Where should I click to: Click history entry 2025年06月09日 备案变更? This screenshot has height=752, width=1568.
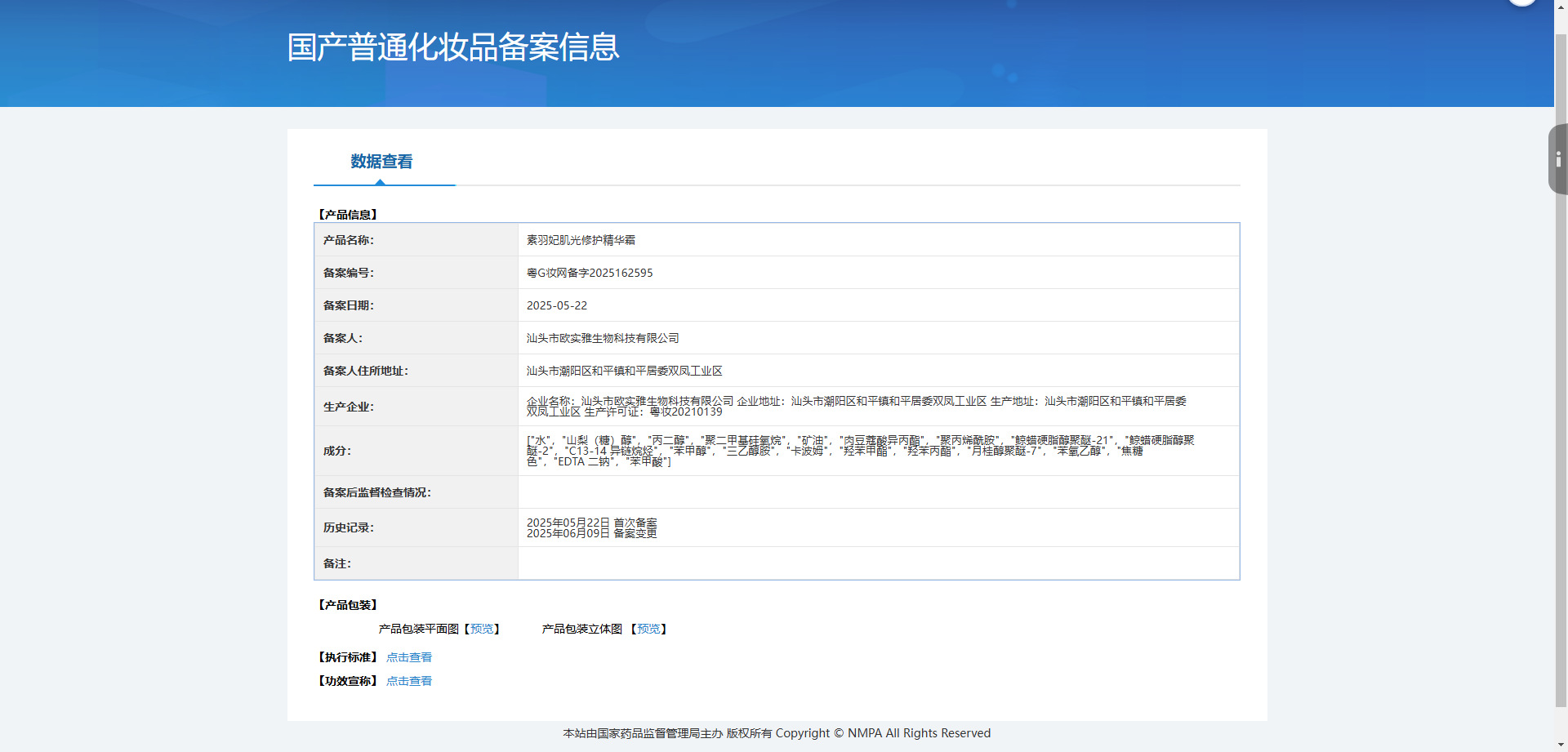592,533
